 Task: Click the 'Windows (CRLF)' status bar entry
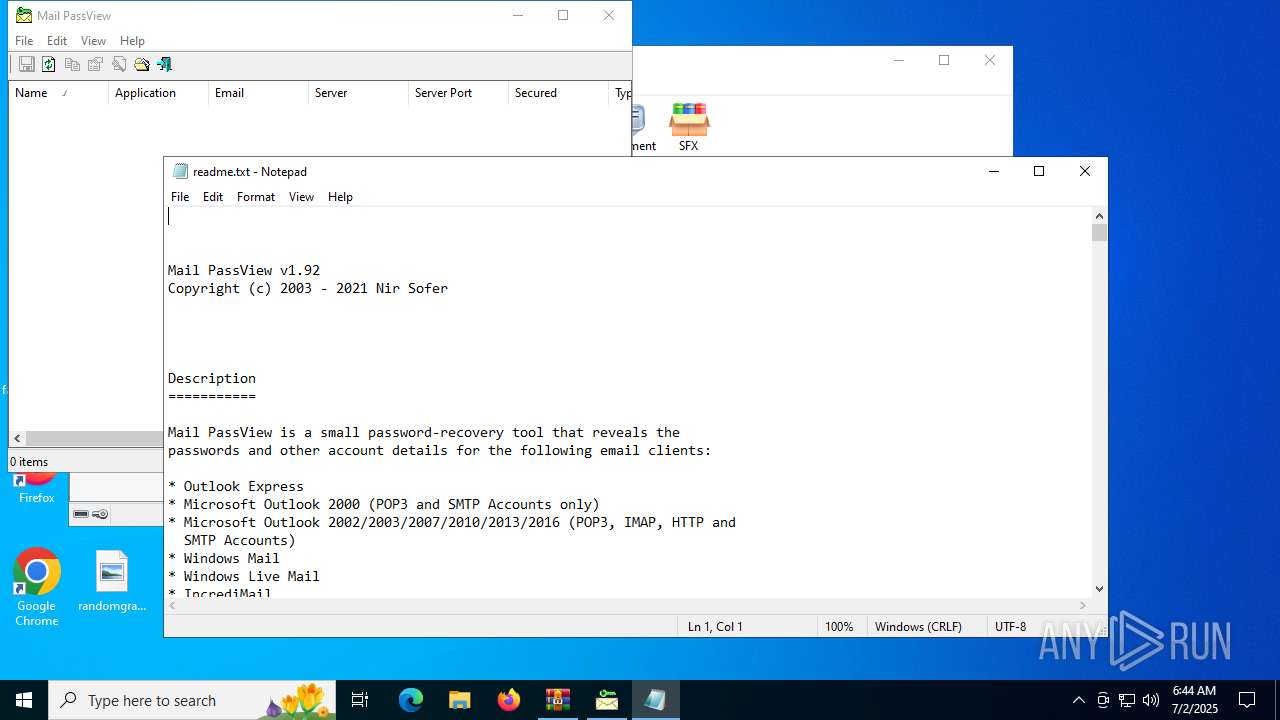tap(918, 626)
